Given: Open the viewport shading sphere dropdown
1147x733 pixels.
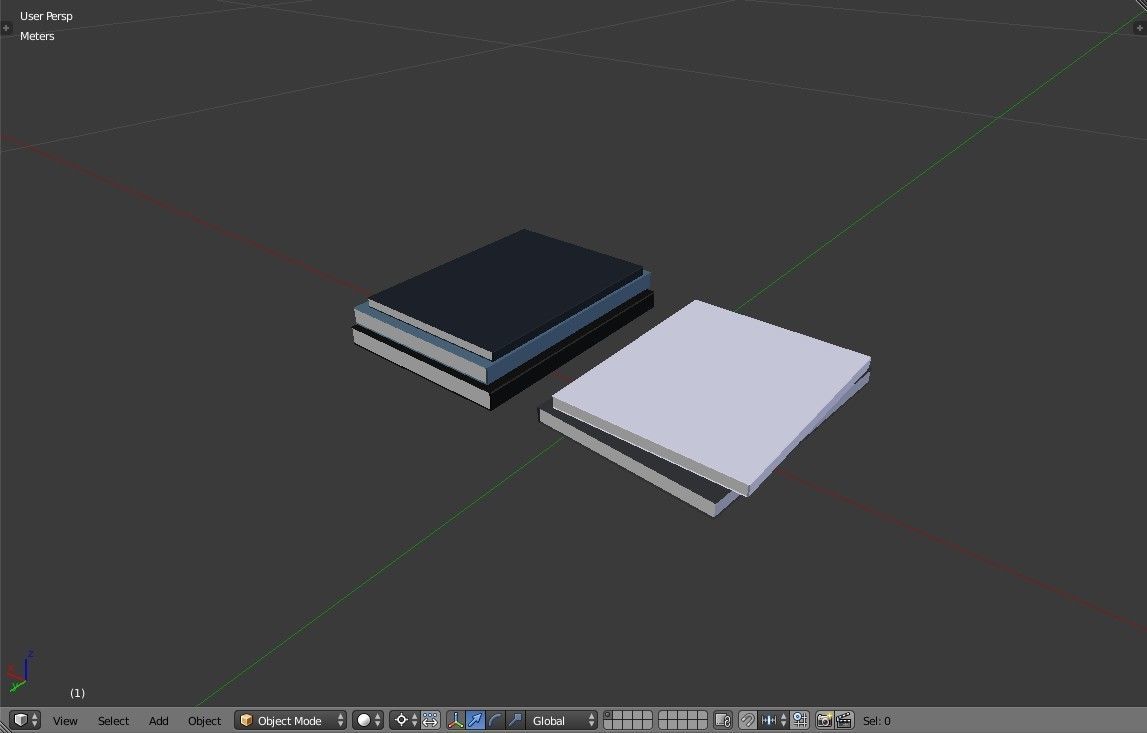Looking at the screenshot, I should tap(368, 721).
